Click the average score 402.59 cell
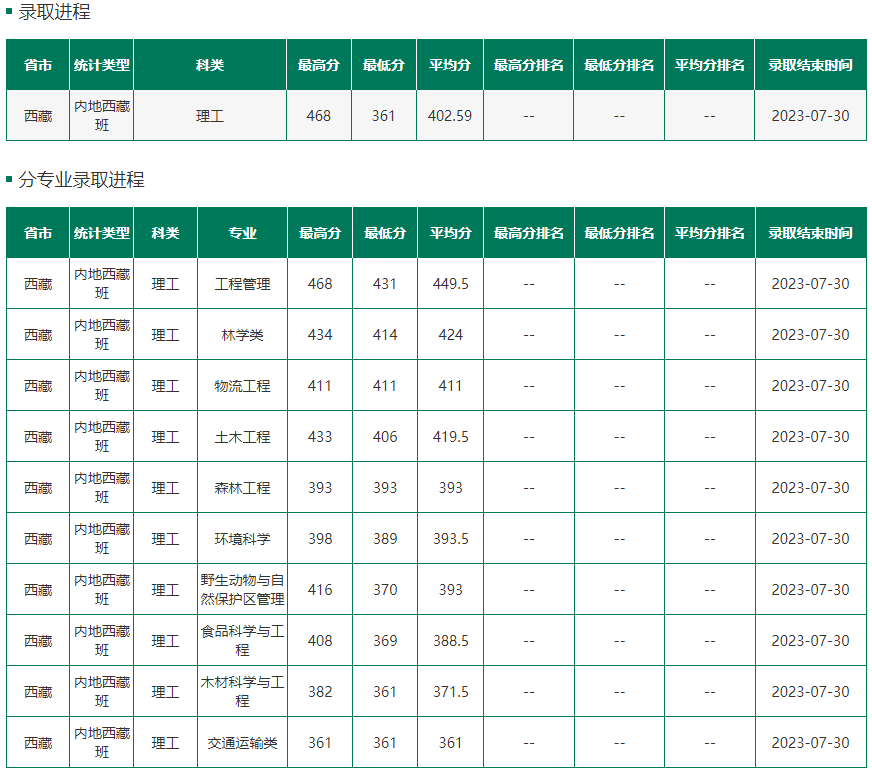The width and height of the screenshot is (872, 778). (450, 116)
